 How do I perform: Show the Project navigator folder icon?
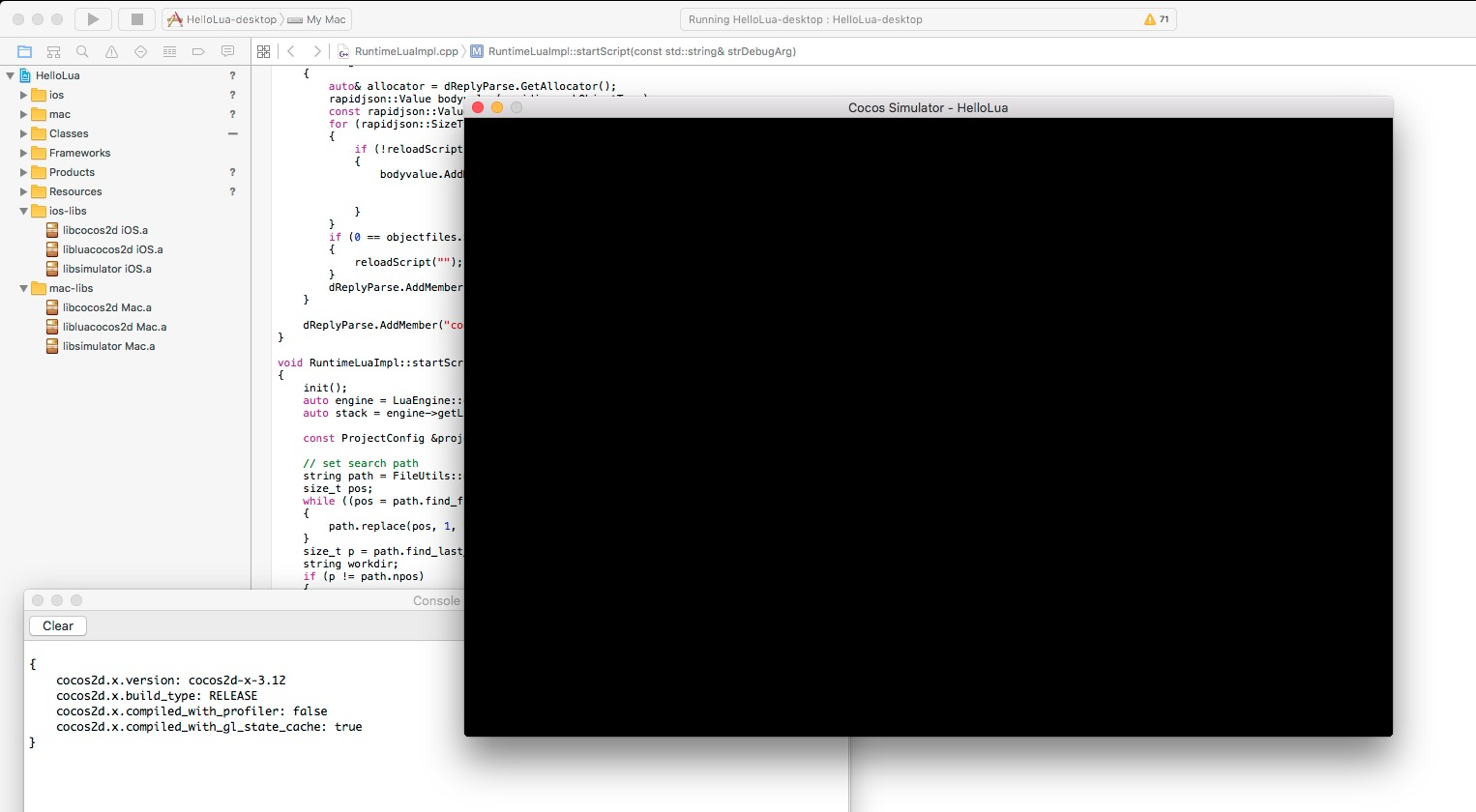point(25,51)
